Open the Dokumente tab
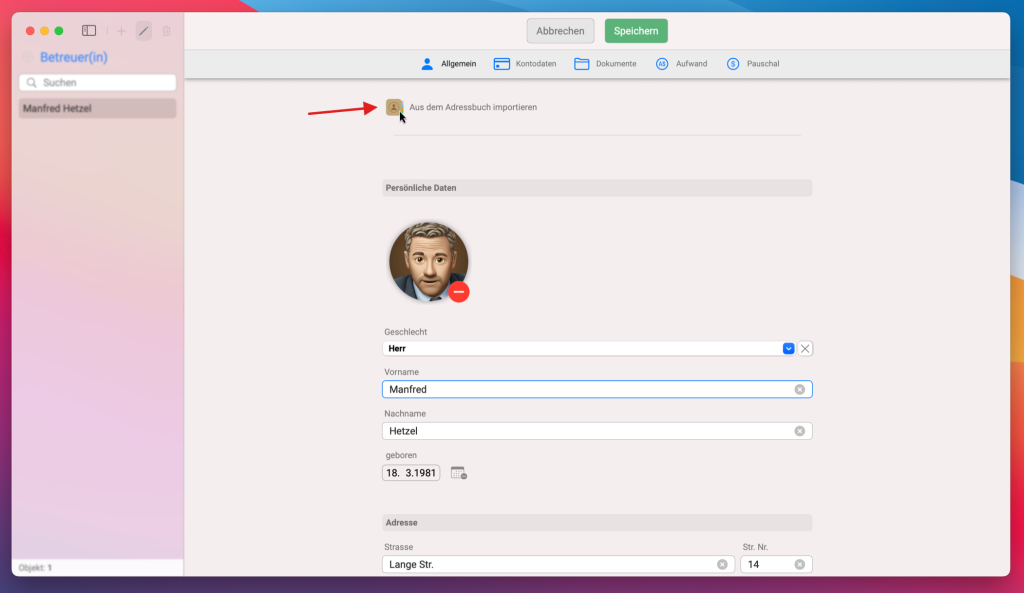The width and height of the screenshot is (1024, 593). point(605,64)
